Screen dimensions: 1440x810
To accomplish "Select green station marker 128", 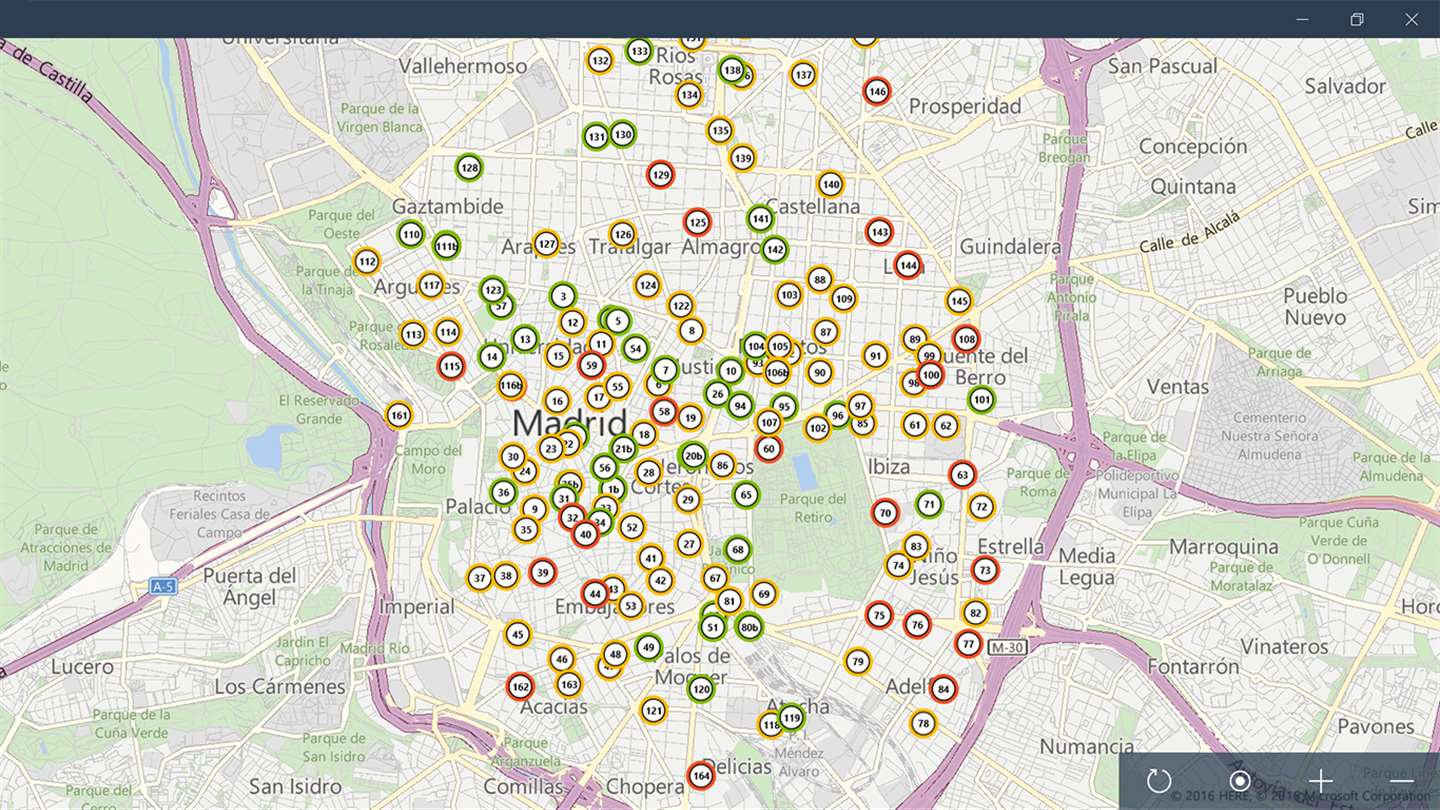I will (469, 168).
